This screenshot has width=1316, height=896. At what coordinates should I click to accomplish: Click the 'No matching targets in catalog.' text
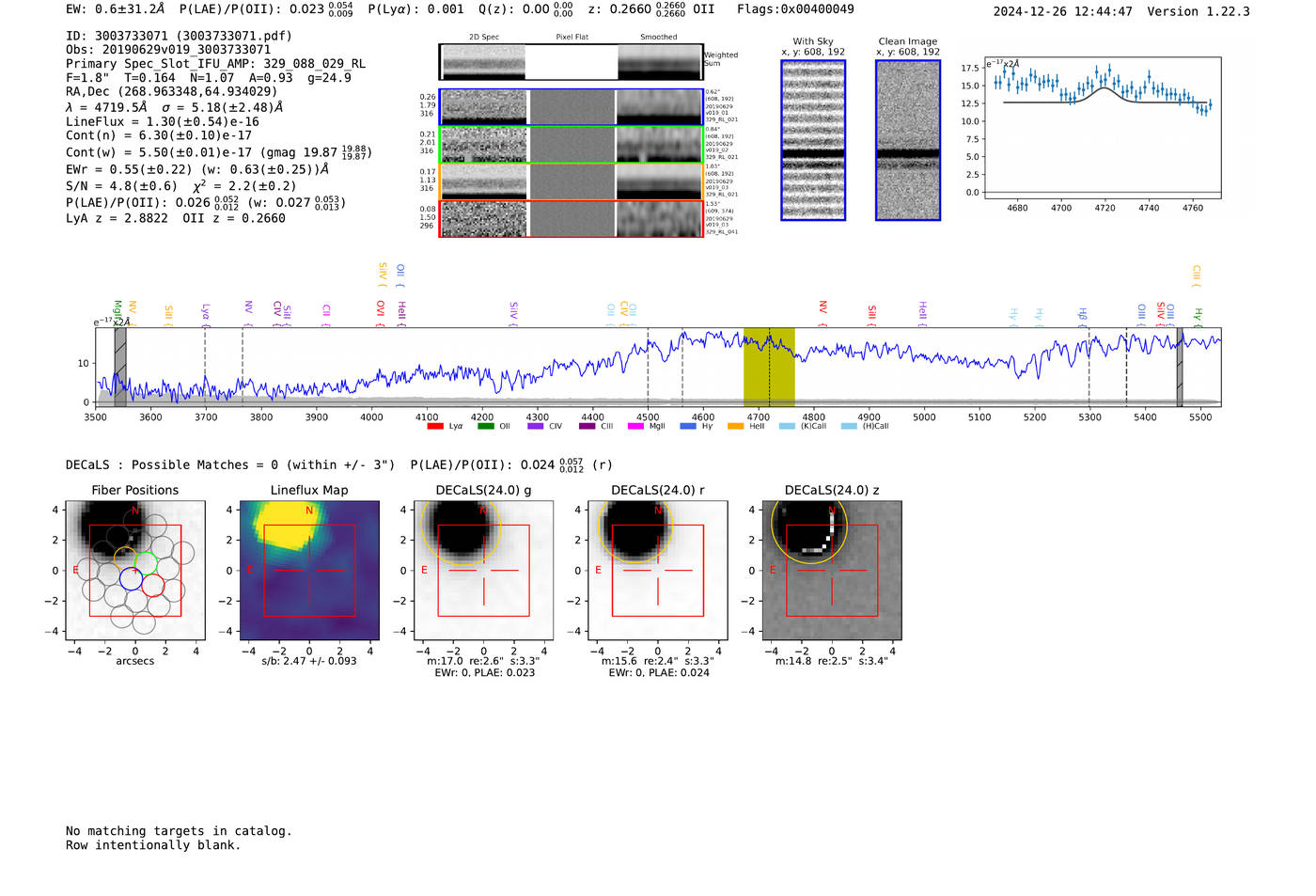pyautogui.click(x=179, y=831)
